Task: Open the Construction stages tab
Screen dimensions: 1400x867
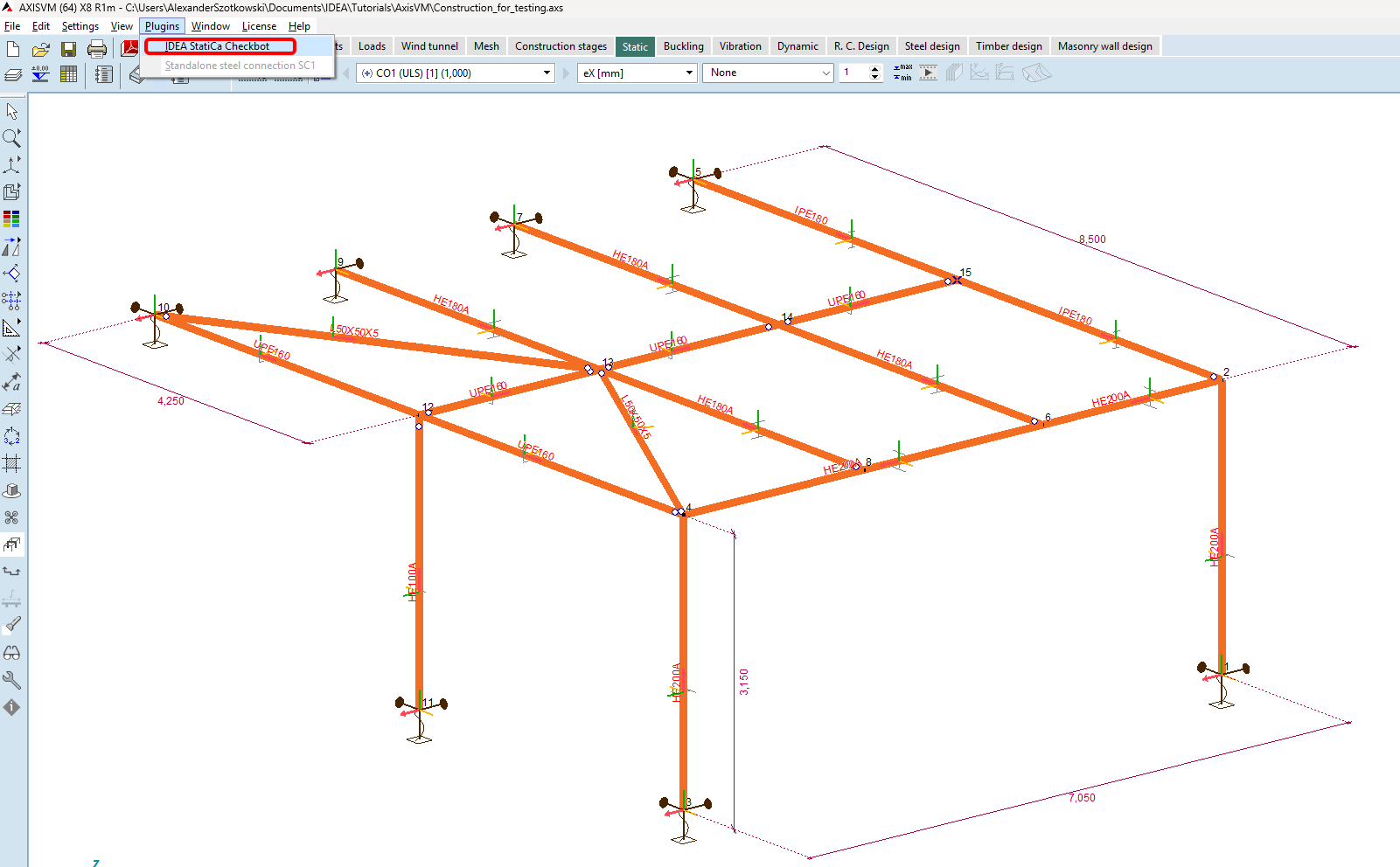Action: coord(561,46)
